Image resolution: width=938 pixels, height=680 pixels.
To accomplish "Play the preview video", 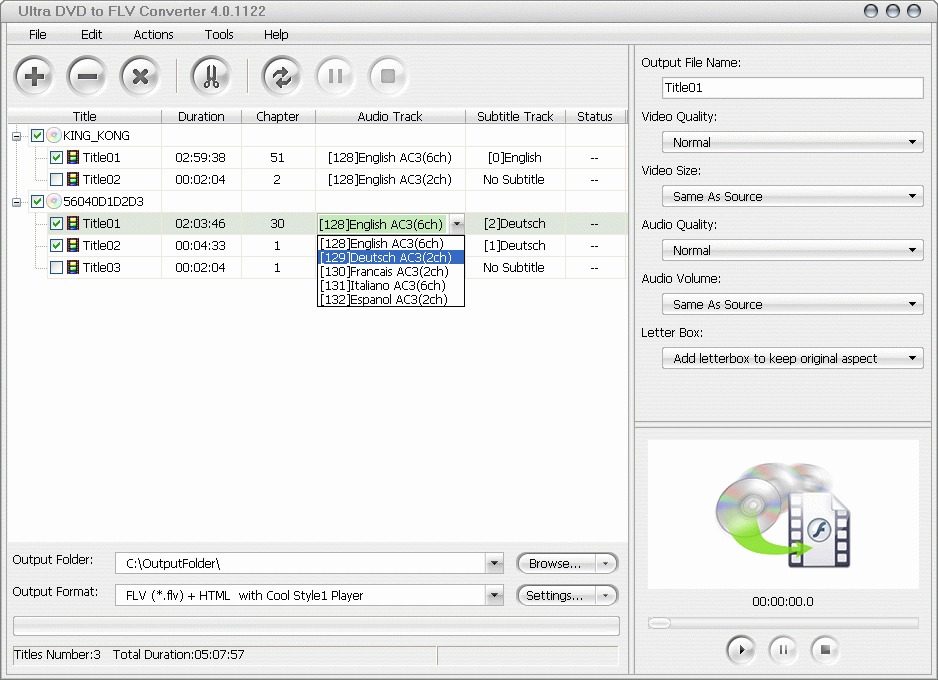I will click(741, 649).
